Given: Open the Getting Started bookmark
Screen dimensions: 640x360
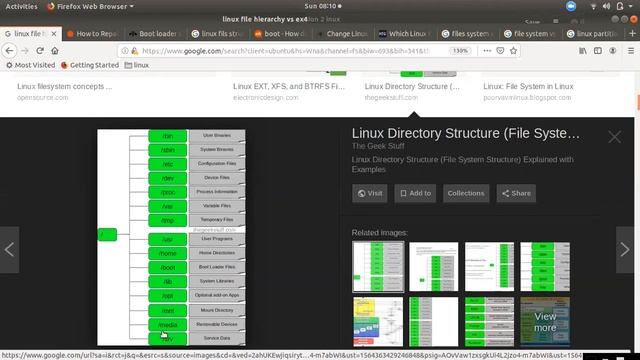Looking at the screenshot, I should (x=90, y=65).
